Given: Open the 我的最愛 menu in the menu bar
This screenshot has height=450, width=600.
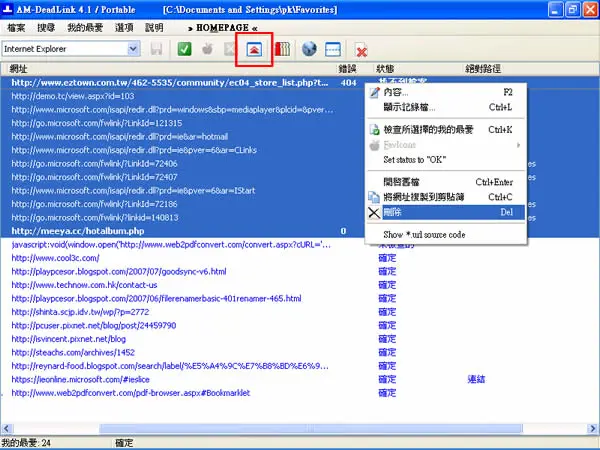Looking at the screenshot, I should coord(85,28).
